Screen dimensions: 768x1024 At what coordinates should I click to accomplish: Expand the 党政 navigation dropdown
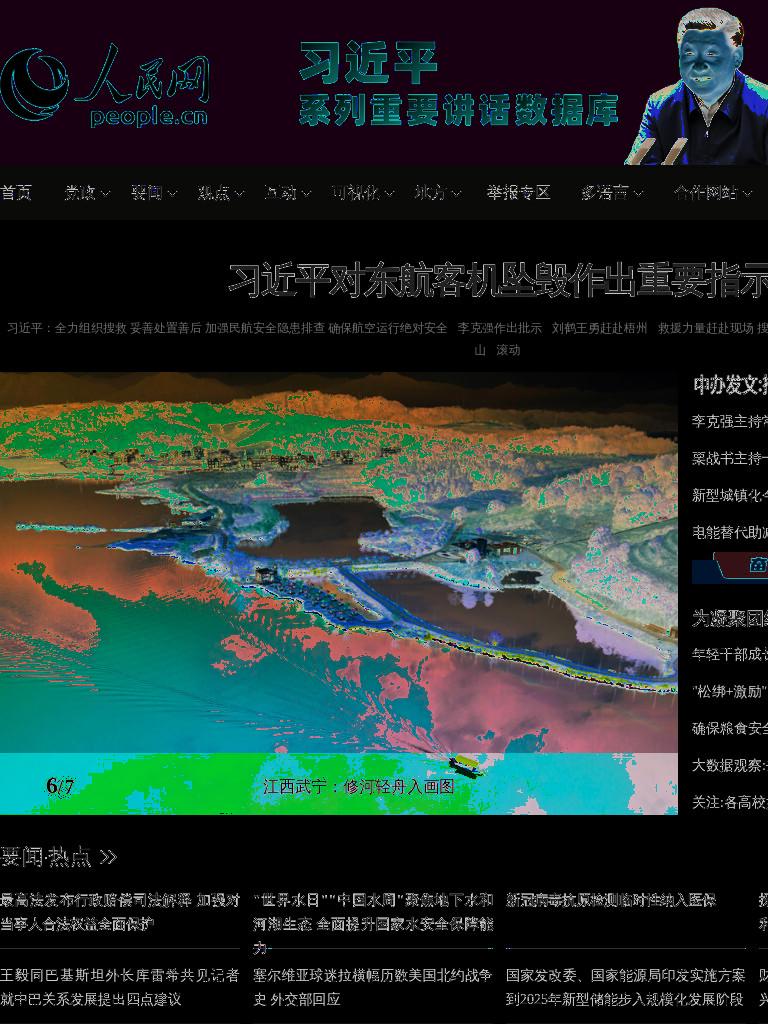tap(87, 193)
